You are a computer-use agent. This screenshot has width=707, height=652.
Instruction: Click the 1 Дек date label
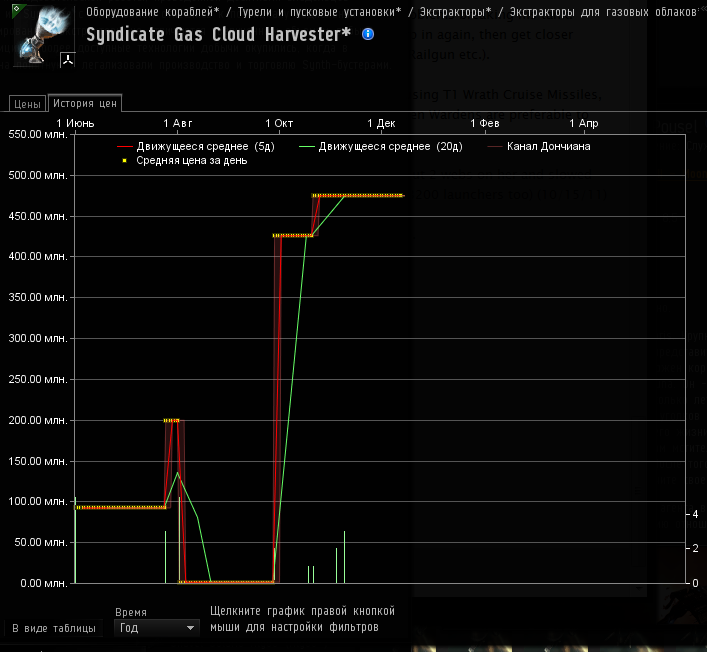click(x=381, y=123)
